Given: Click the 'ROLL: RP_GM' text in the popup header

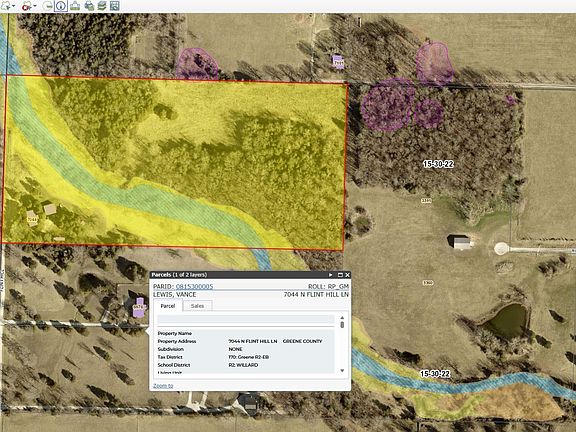Looking at the screenshot, I should point(328,287).
